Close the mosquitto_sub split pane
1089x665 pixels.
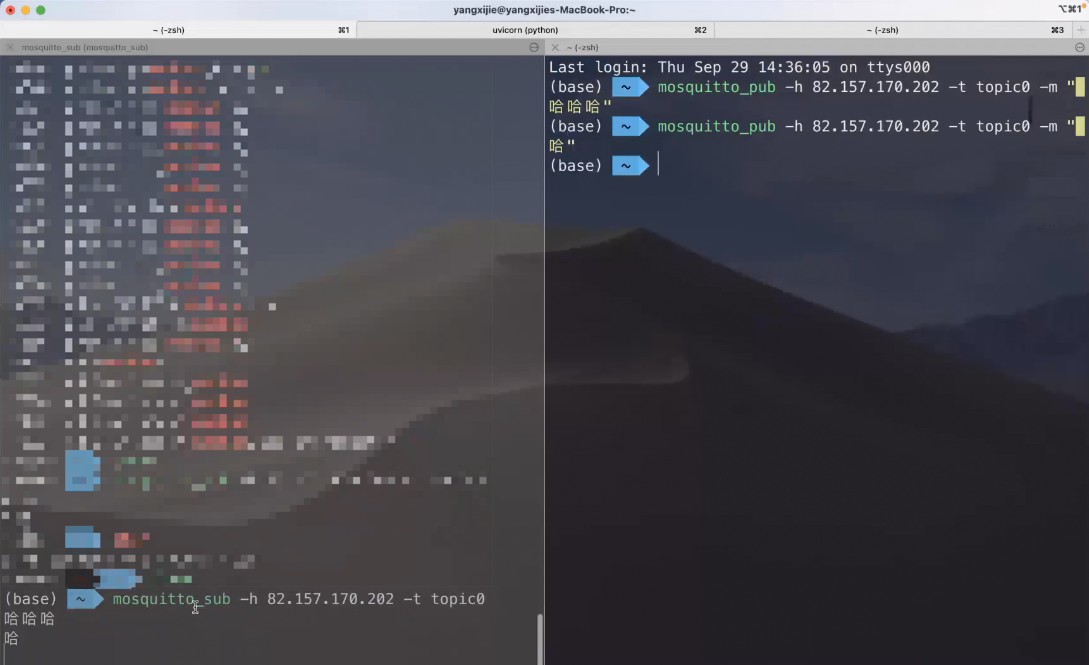coord(10,47)
